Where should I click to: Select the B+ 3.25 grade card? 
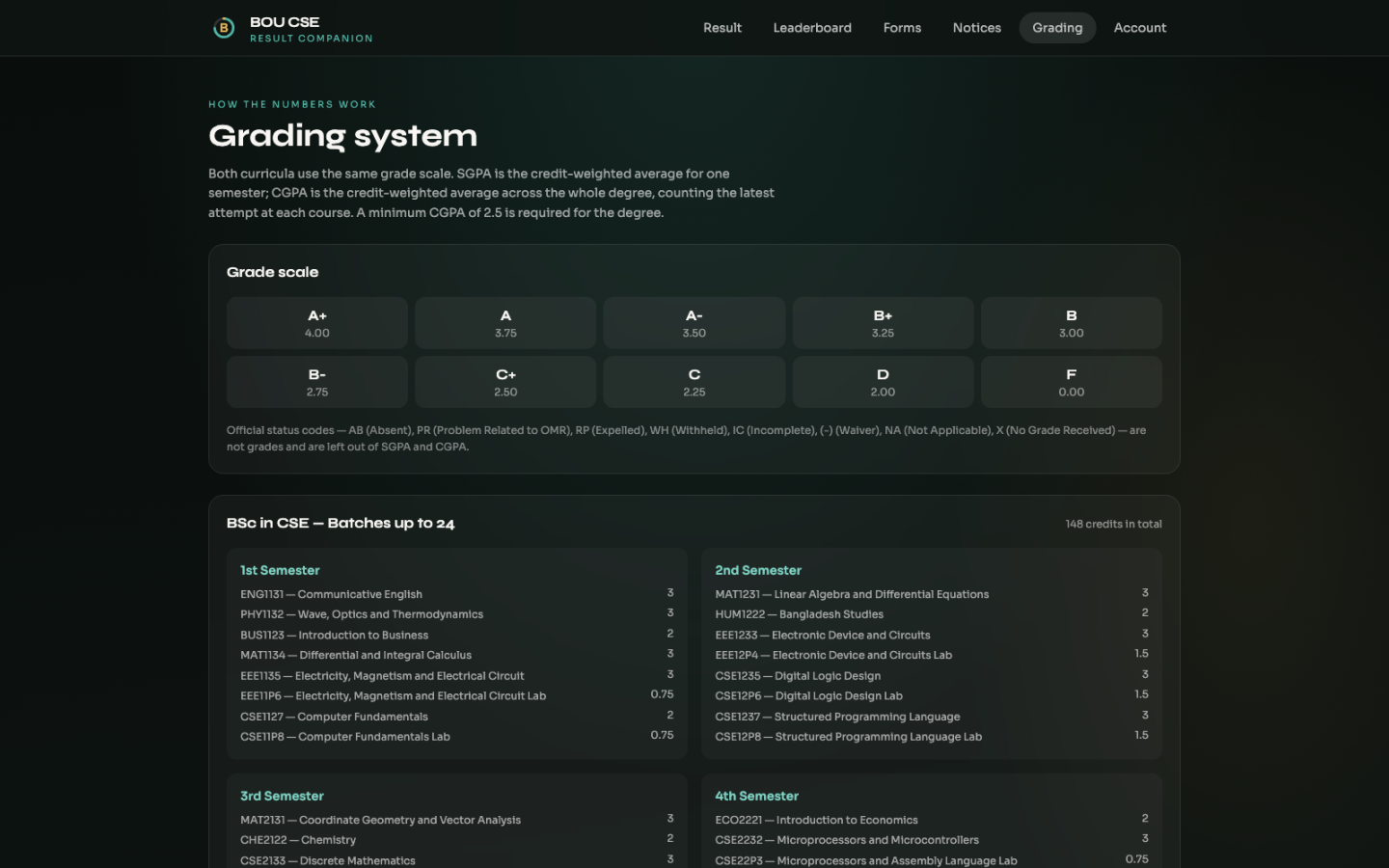(x=883, y=323)
